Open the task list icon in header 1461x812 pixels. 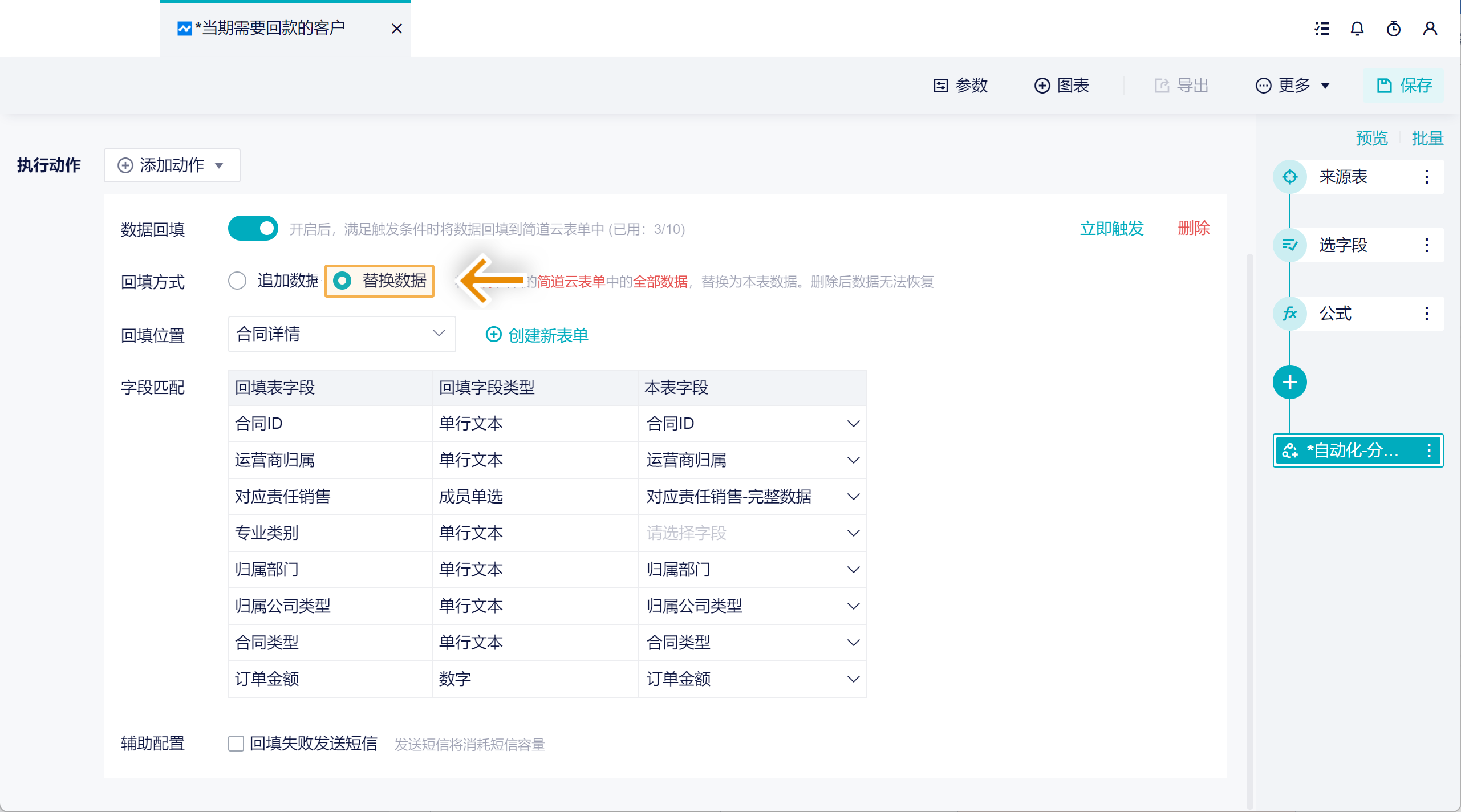click(x=1322, y=29)
